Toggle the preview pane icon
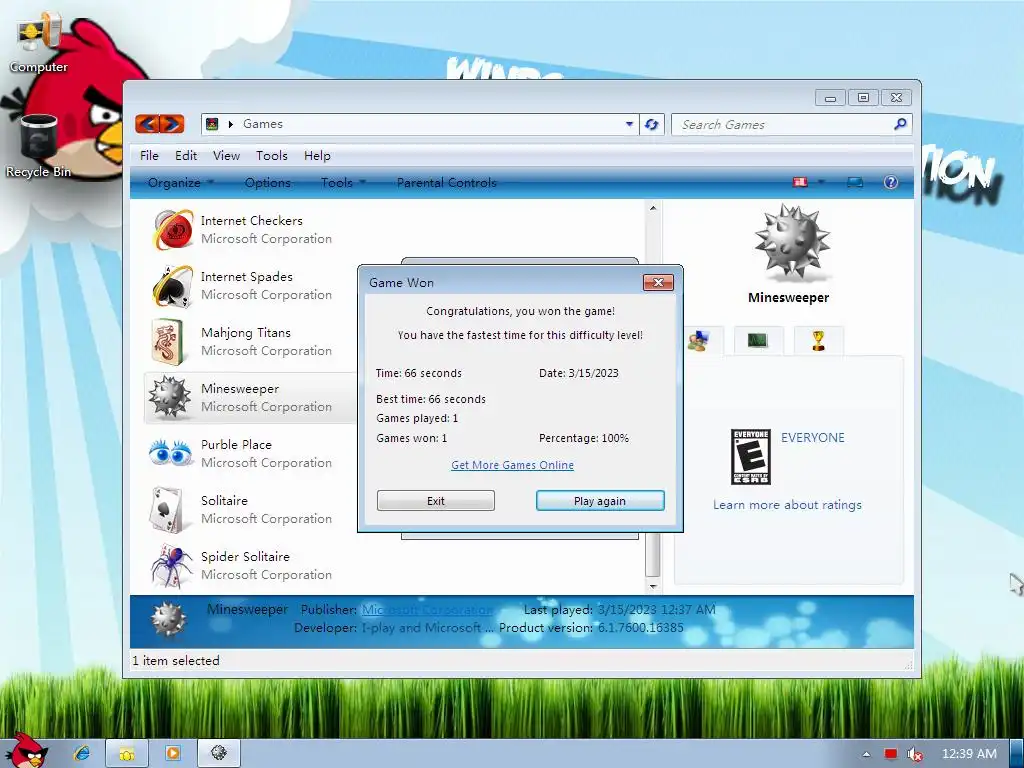The image size is (1024, 768). pos(855,182)
